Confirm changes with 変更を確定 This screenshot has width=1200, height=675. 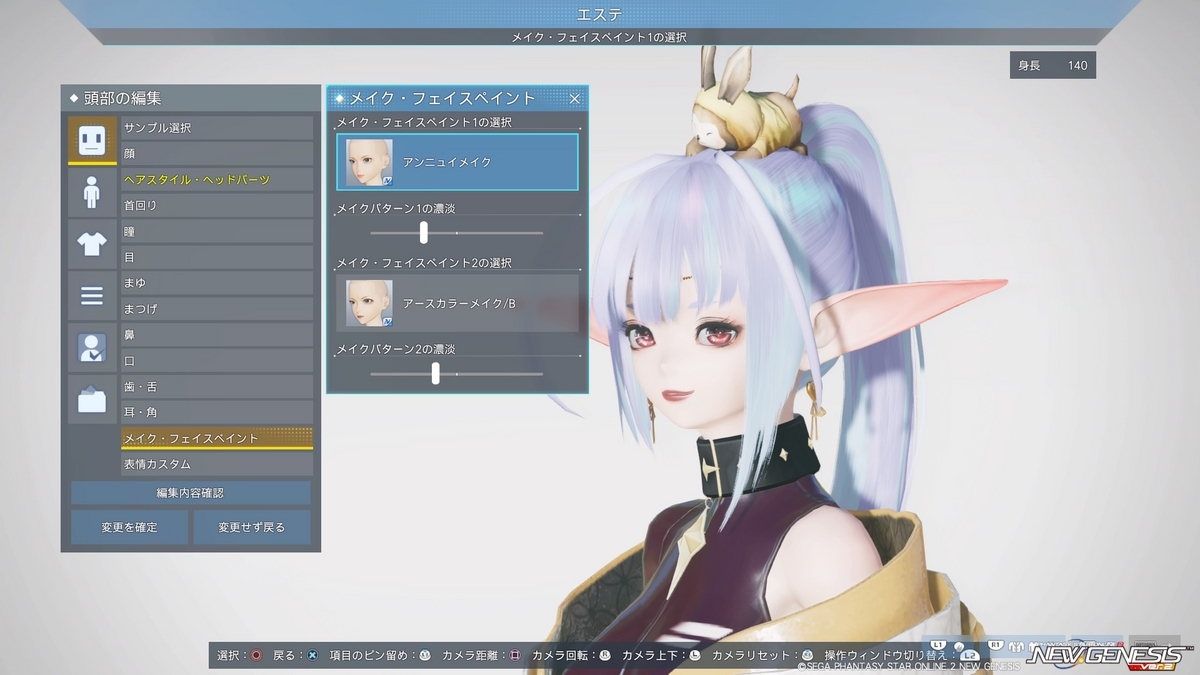pyautogui.click(x=129, y=527)
